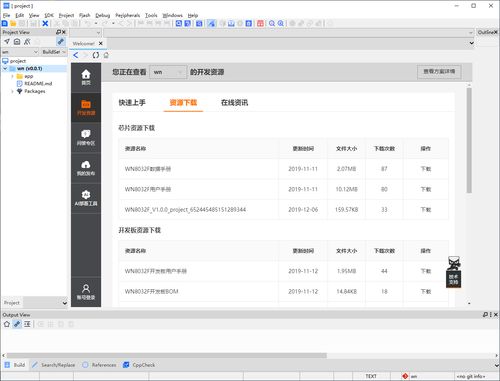Click the home icon in Welcome navigation
Screen dimensions: 500x381
pos(106,55)
